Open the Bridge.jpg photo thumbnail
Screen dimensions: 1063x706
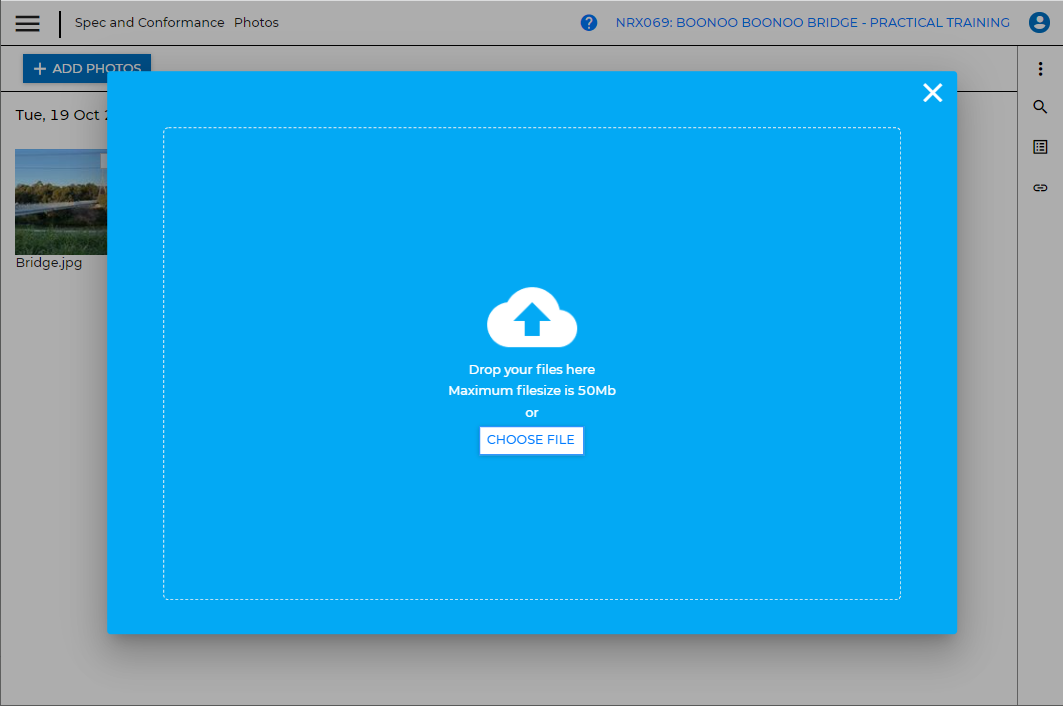pos(60,205)
